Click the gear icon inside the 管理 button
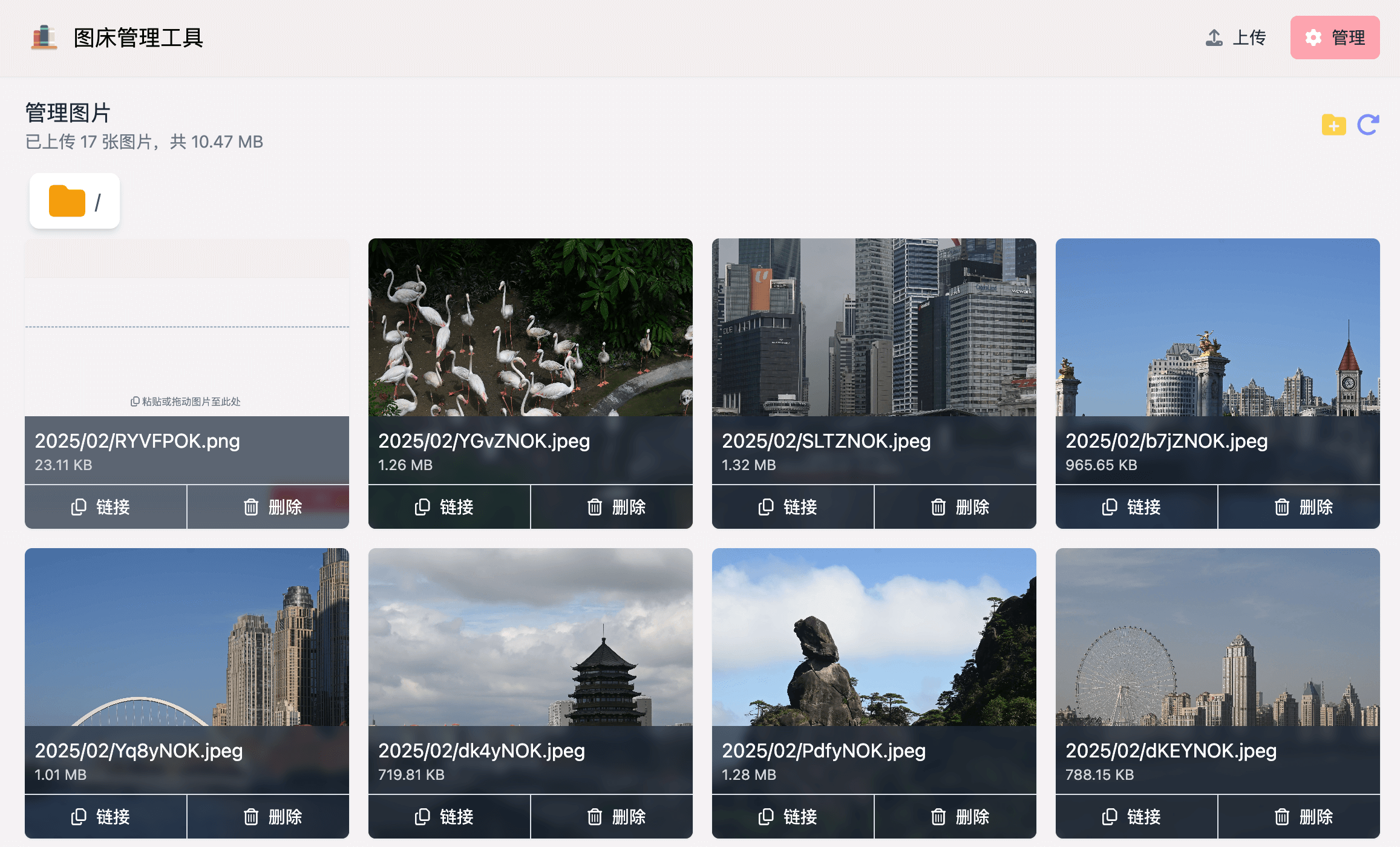Viewport: 1400px width, 847px height. point(1313,38)
